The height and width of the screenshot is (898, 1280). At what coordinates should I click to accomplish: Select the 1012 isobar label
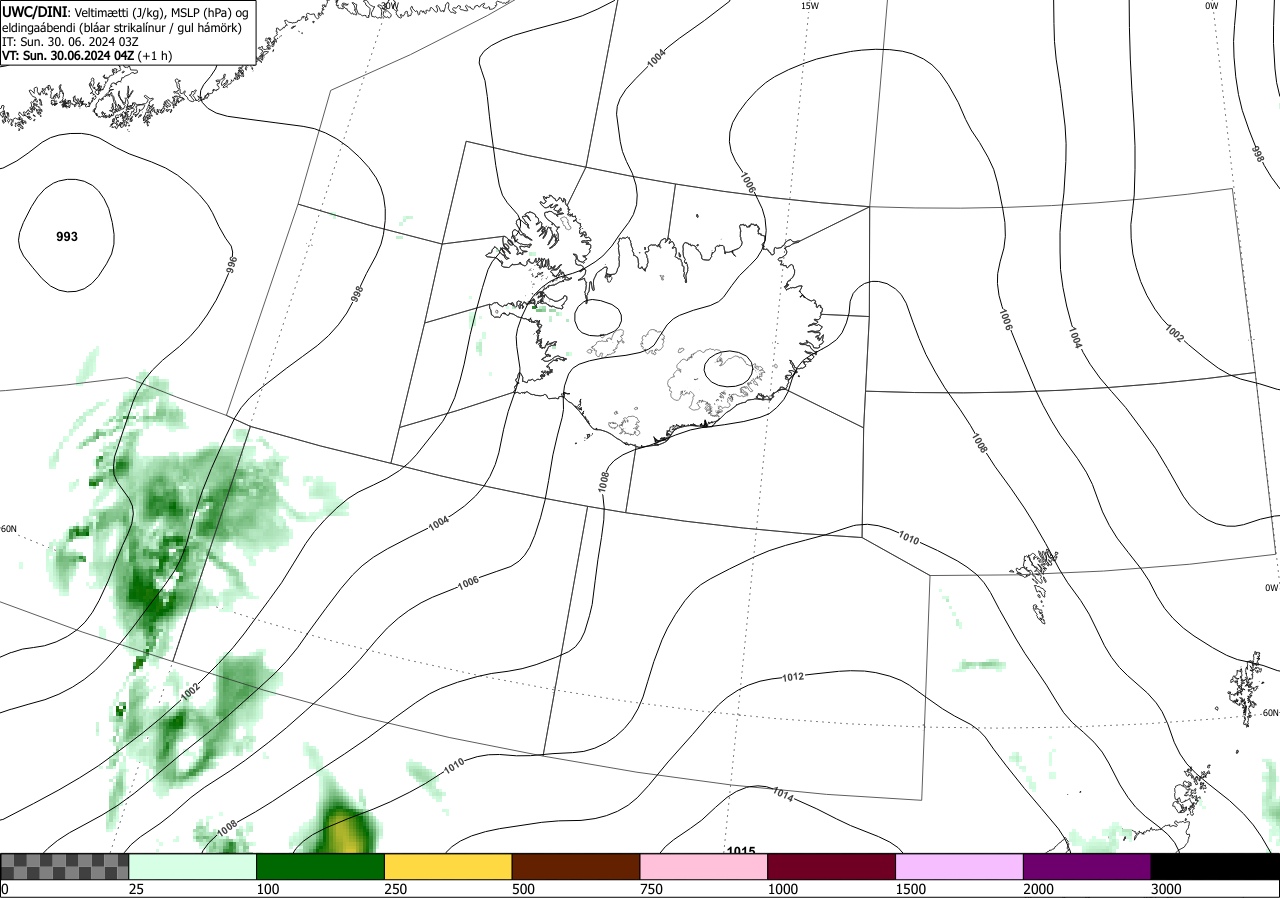point(793,677)
